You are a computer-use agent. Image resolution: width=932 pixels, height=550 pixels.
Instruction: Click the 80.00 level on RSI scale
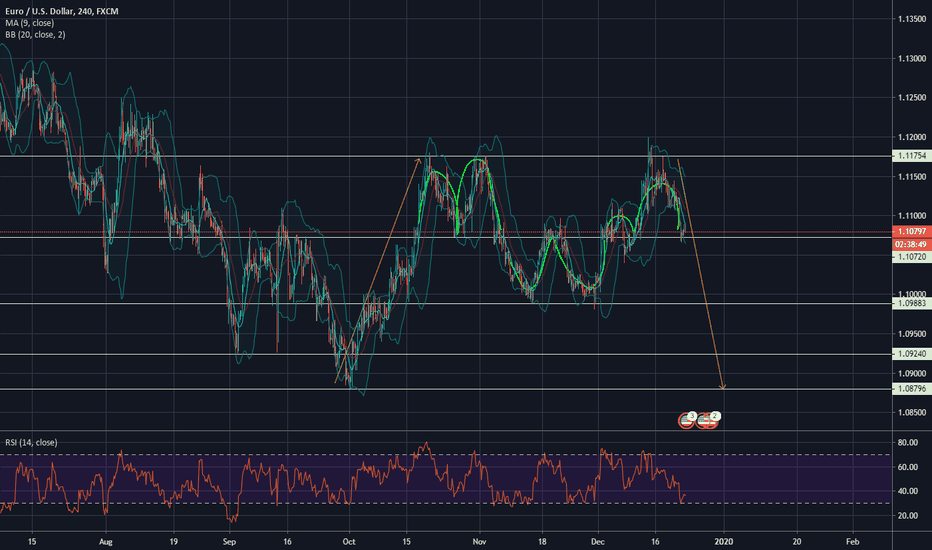click(x=908, y=442)
